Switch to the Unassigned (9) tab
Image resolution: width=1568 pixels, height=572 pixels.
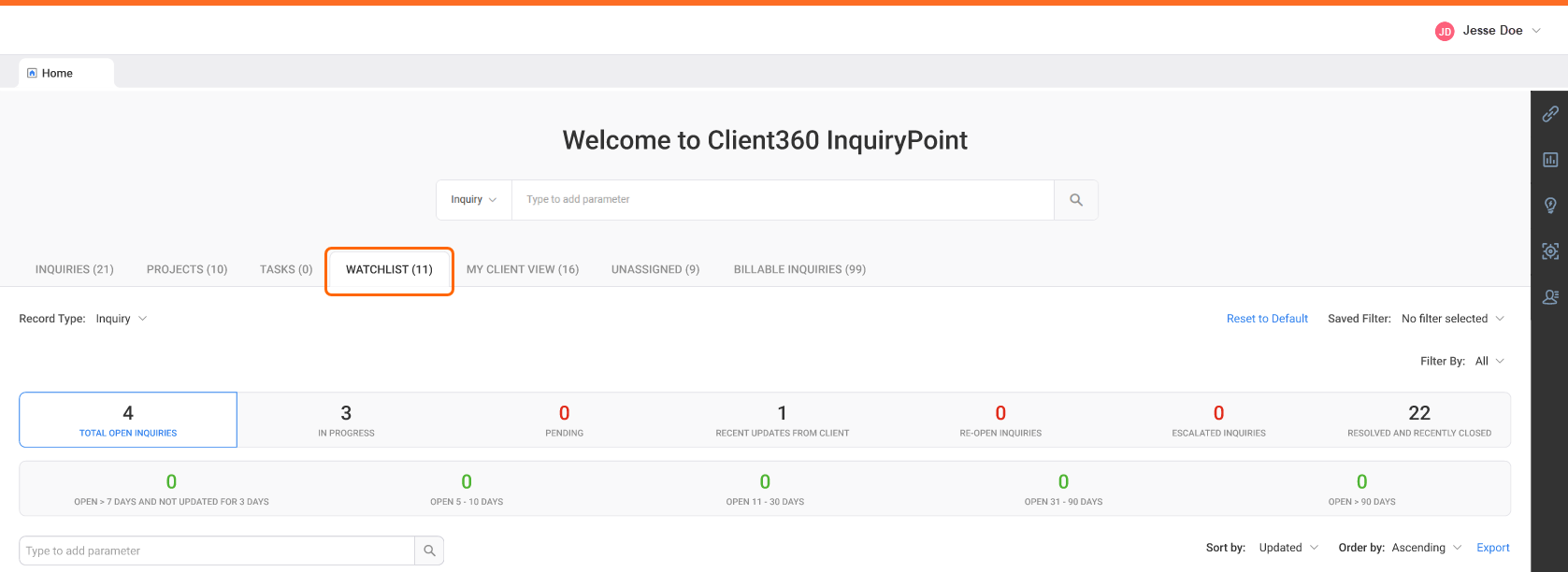point(655,269)
